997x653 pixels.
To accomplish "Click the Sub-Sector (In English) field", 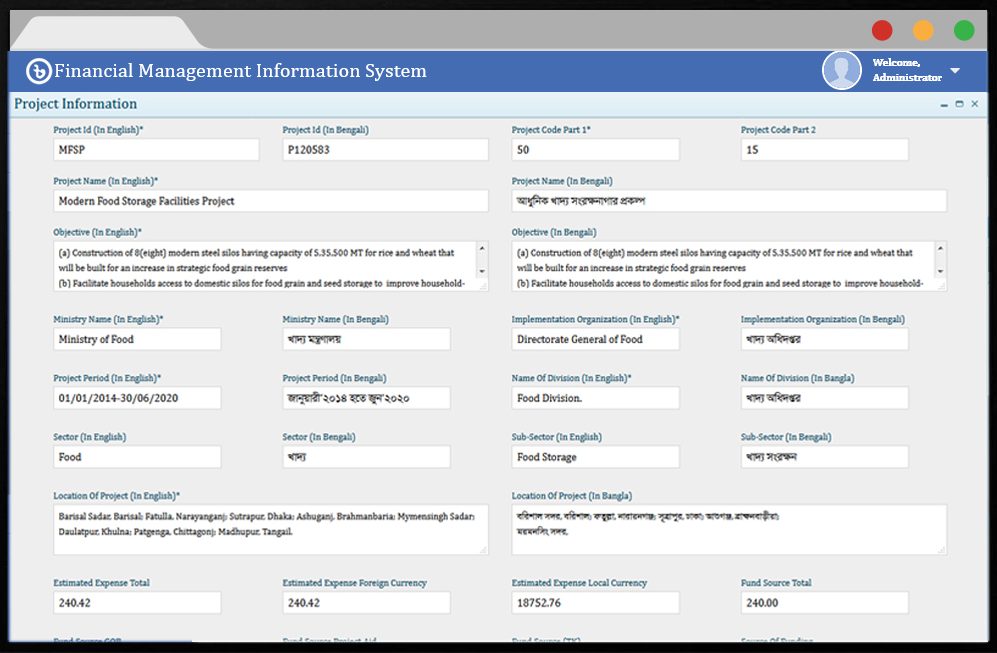I will point(595,457).
